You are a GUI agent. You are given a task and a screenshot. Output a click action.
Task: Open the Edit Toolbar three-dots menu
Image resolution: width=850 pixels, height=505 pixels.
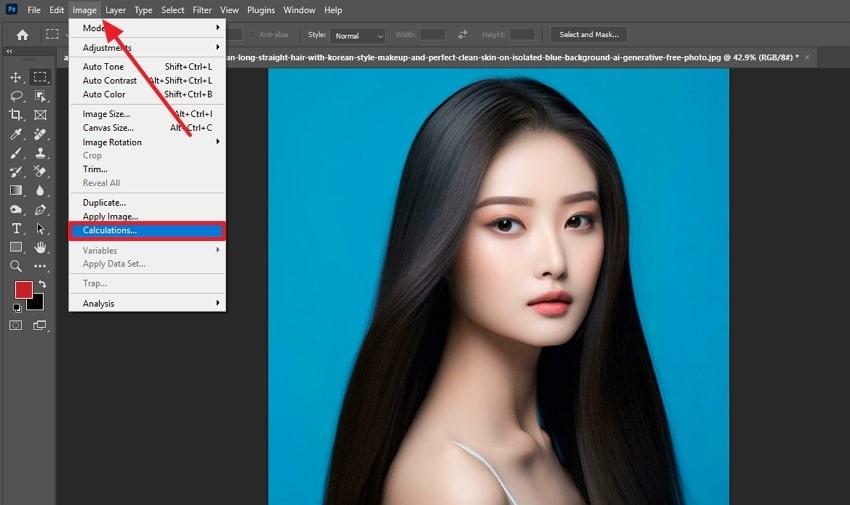[x=40, y=266]
